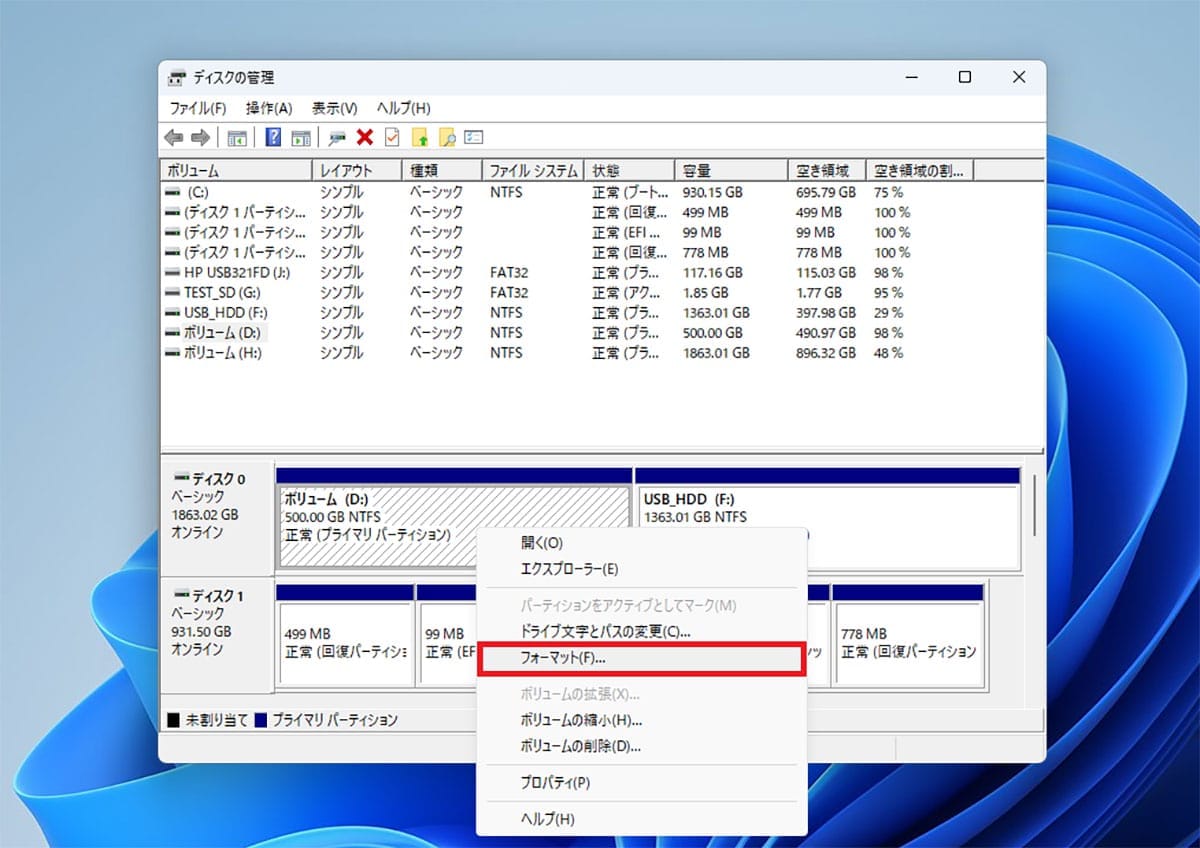Click the rightmost settings list toolbar icon
1200x848 pixels.
pos(475,137)
